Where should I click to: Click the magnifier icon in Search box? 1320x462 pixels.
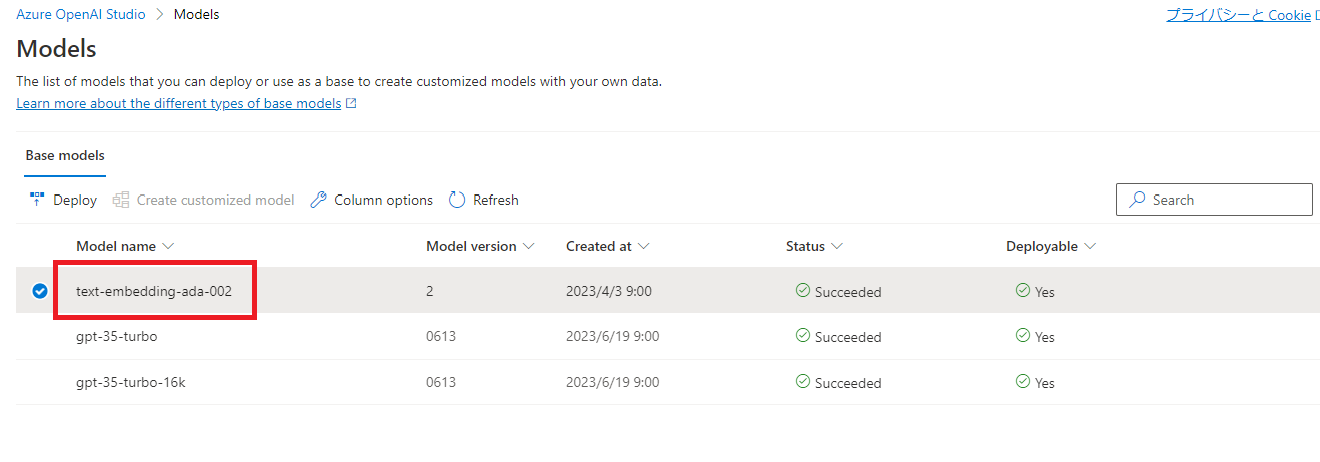pos(1137,200)
